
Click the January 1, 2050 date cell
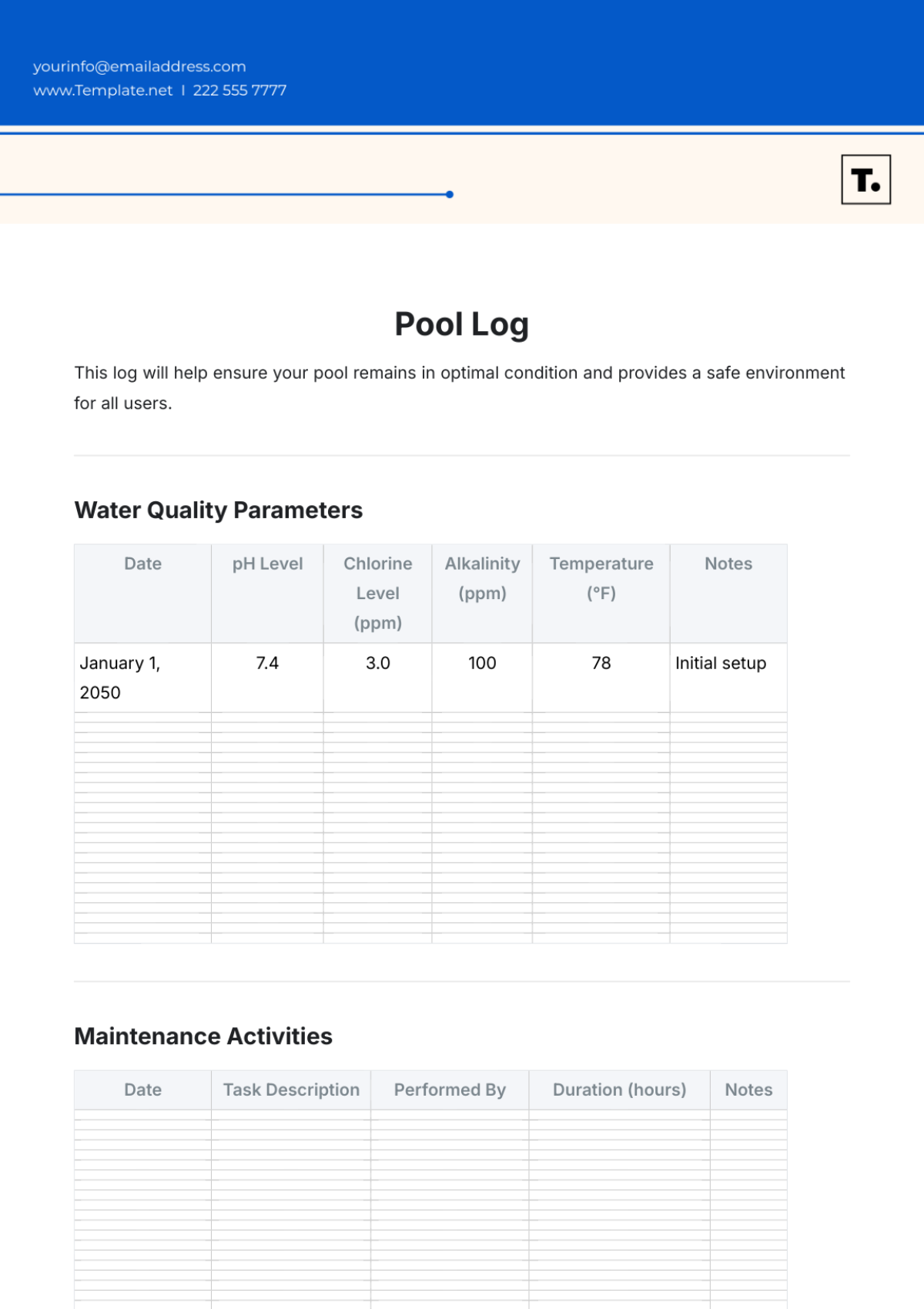click(119, 678)
